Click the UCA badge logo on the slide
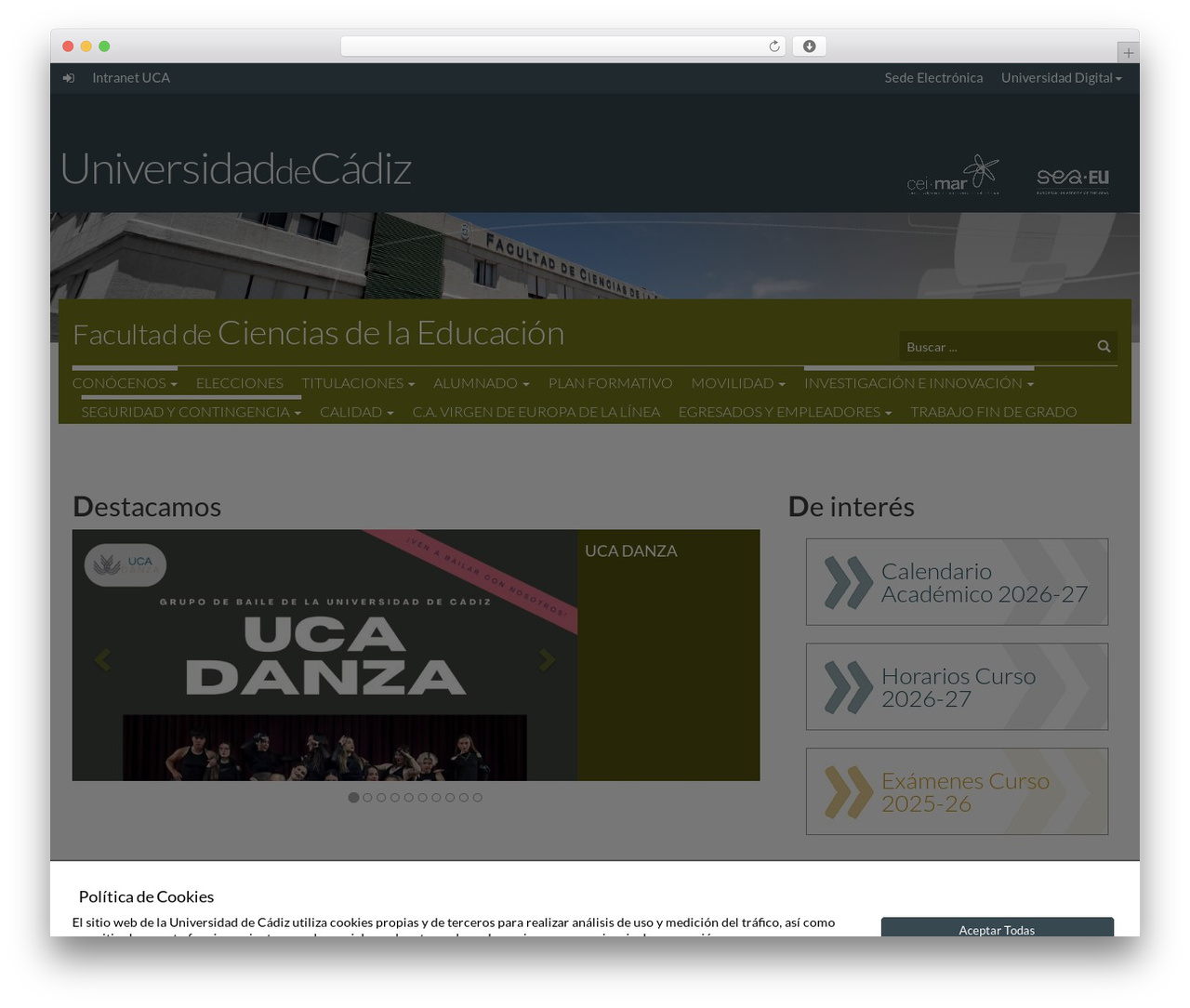 (x=126, y=564)
